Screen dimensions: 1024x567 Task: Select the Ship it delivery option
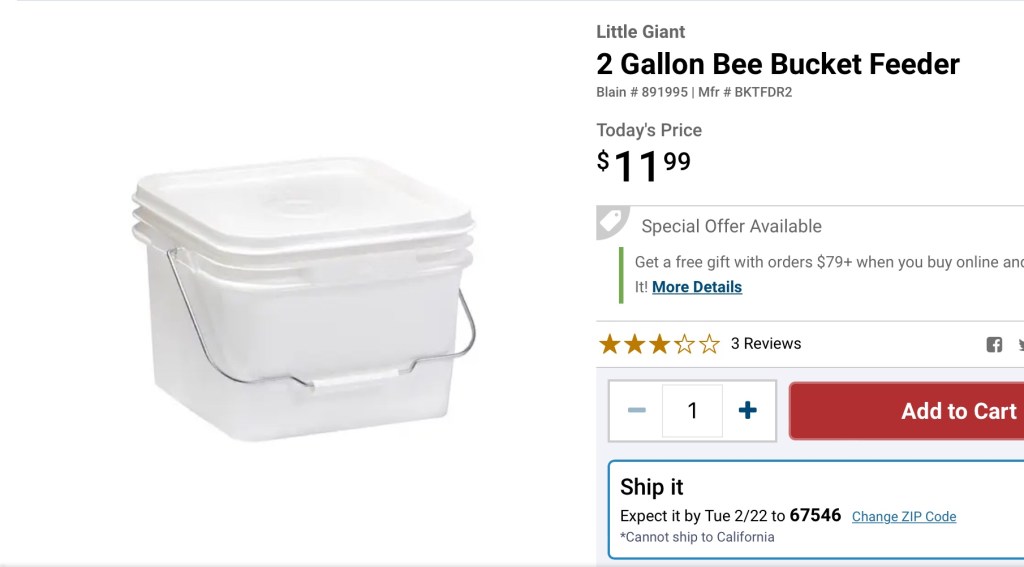click(652, 487)
